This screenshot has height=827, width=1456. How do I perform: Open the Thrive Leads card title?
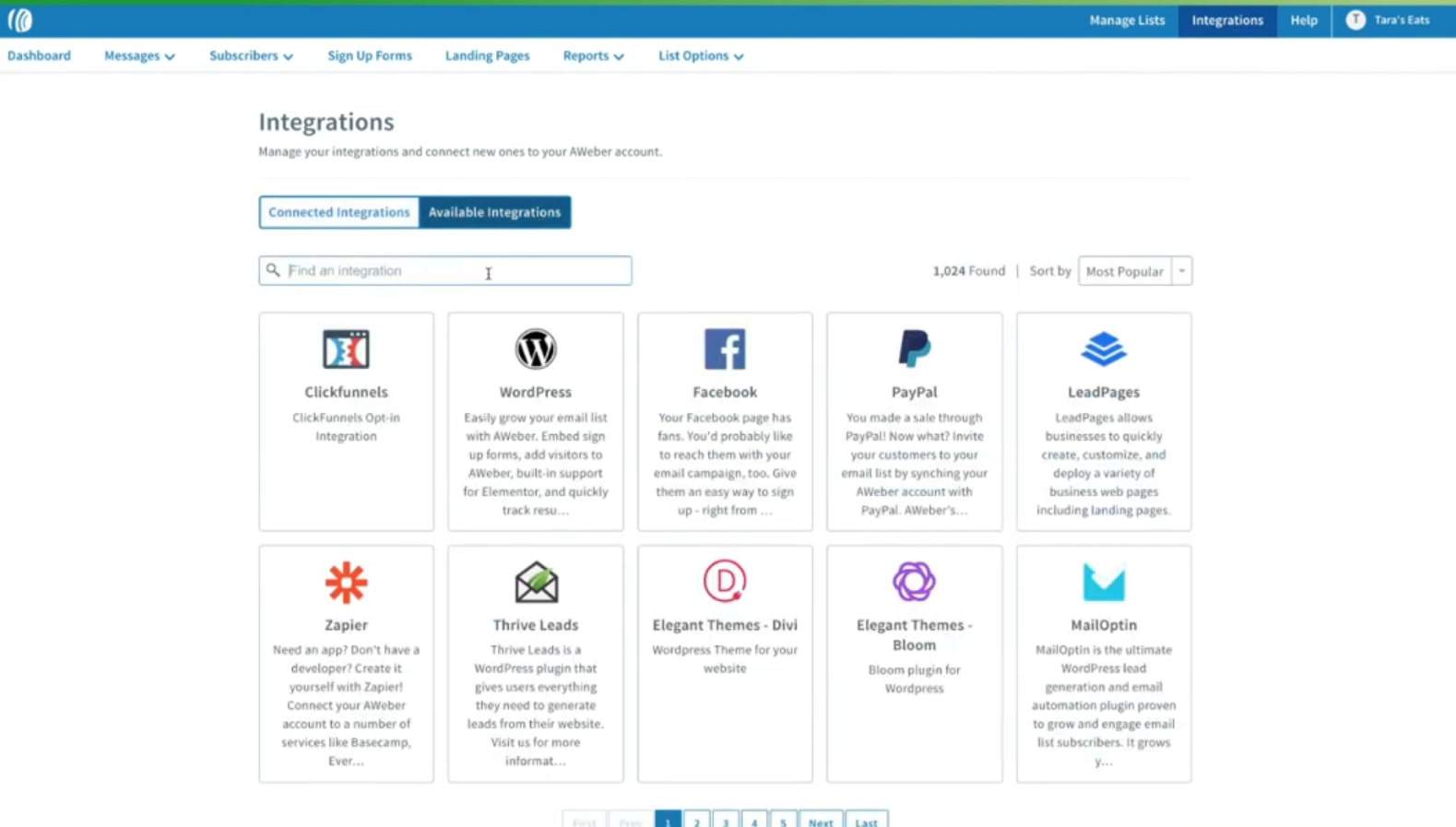click(536, 625)
